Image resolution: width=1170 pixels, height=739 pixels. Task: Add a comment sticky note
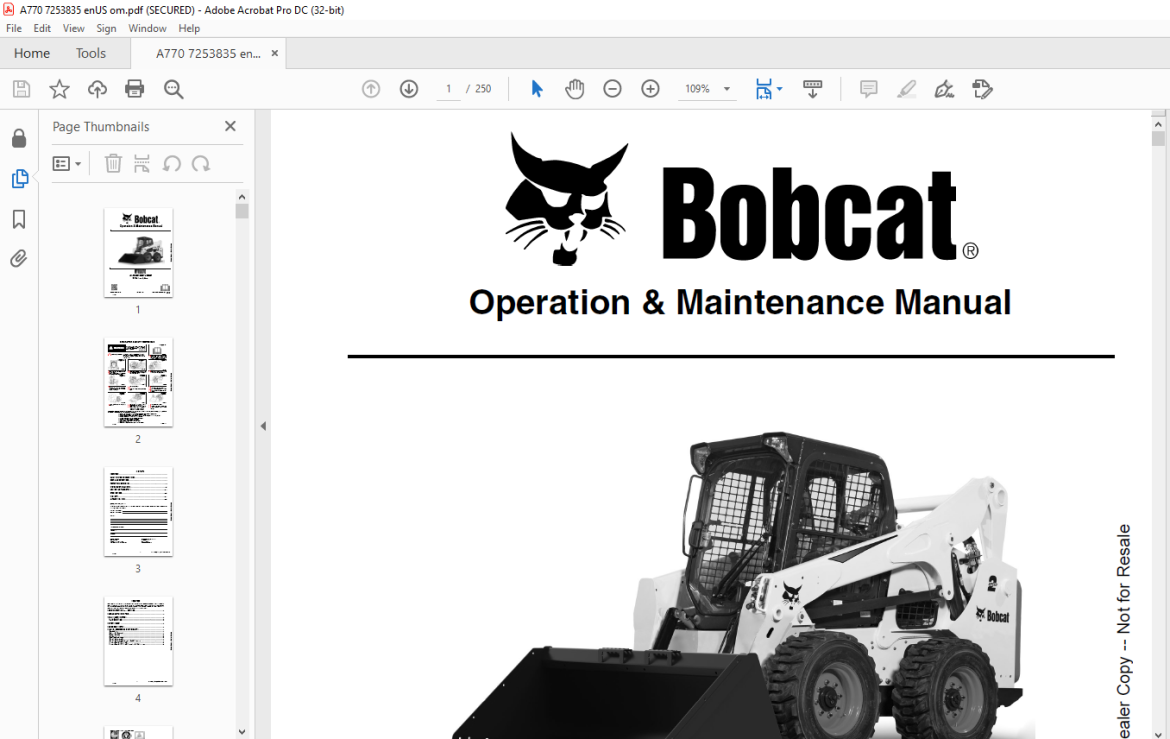coord(869,89)
